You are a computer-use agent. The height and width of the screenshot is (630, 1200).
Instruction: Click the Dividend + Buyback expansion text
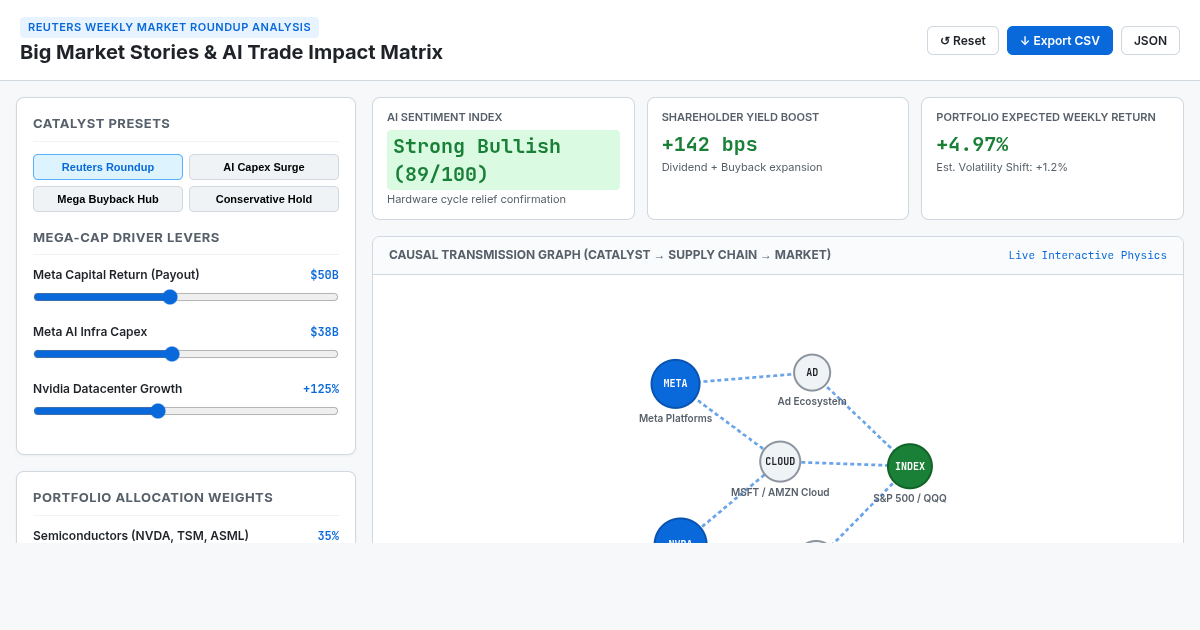[x=742, y=167]
